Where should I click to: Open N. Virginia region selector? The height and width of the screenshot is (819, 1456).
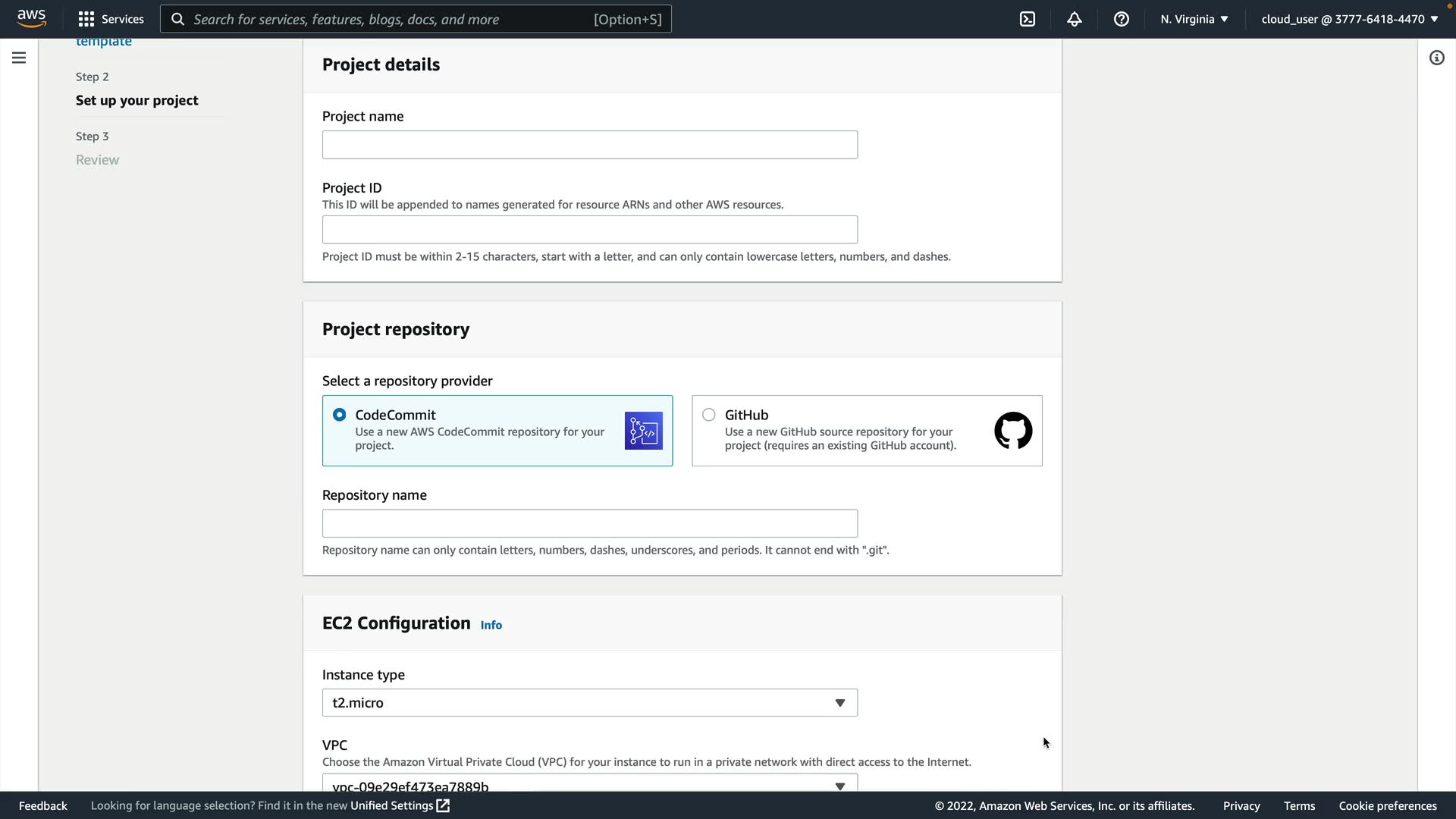tap(1194, 19)
